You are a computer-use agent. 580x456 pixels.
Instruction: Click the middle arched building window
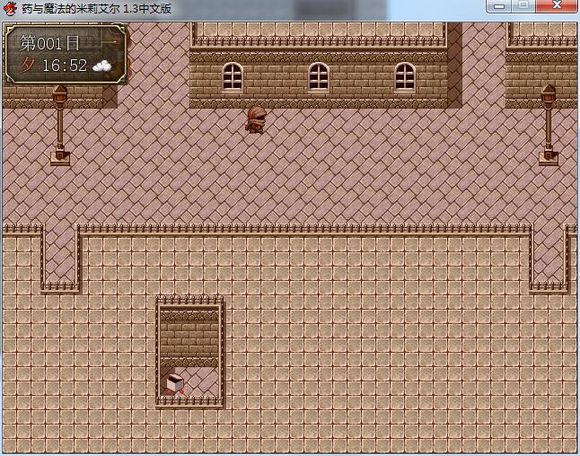coord(318,77)
